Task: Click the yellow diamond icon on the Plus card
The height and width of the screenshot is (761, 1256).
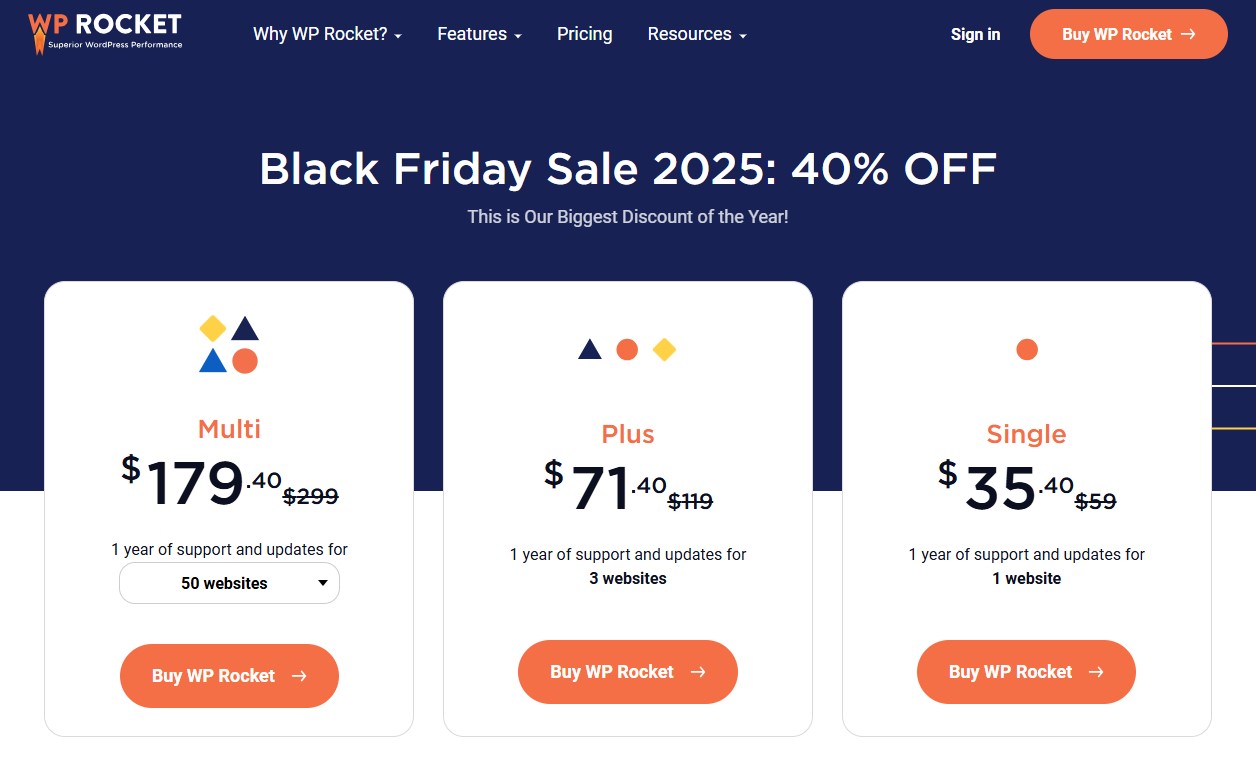Action: [664, 349]
